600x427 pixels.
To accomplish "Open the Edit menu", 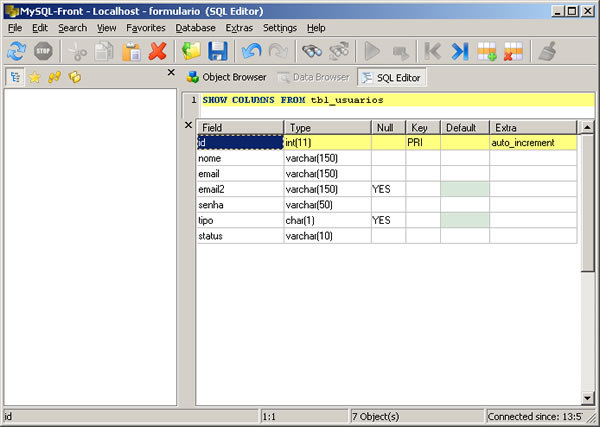I will pos(40,28).
